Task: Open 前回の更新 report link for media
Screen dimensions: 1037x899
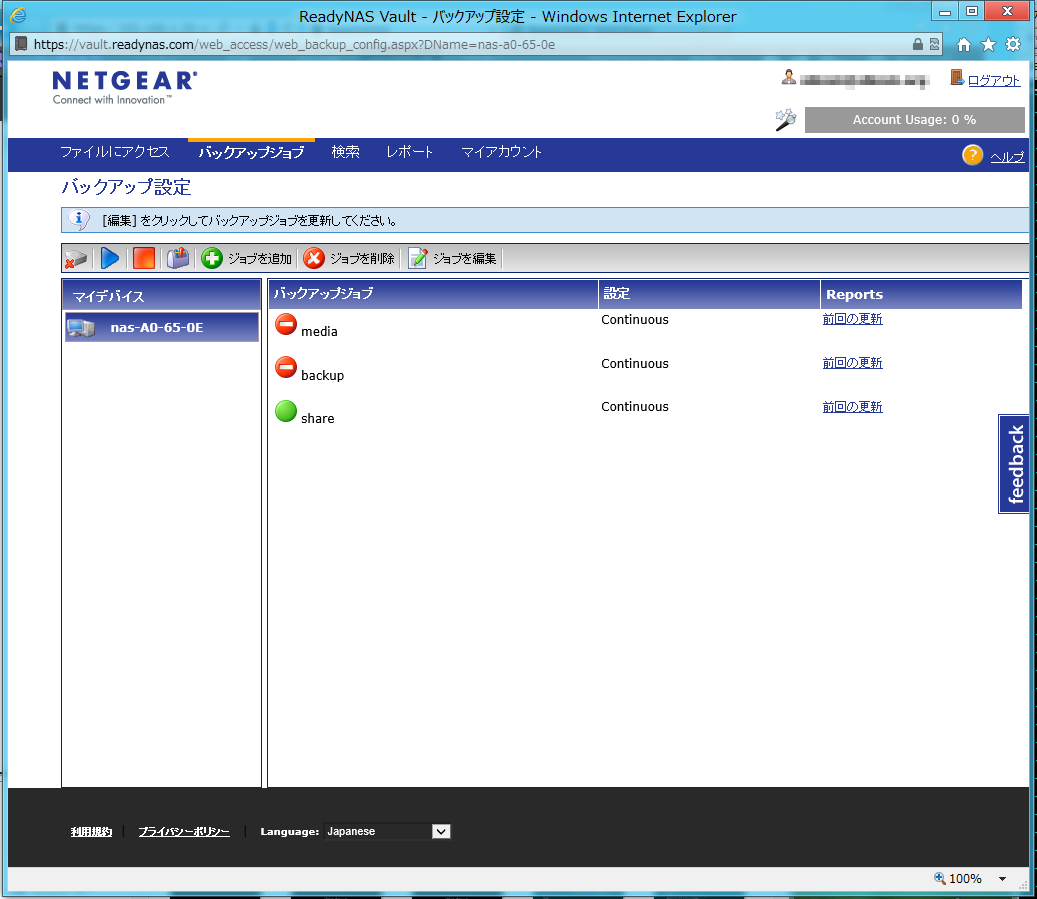Action: click(x=852, y=320)
